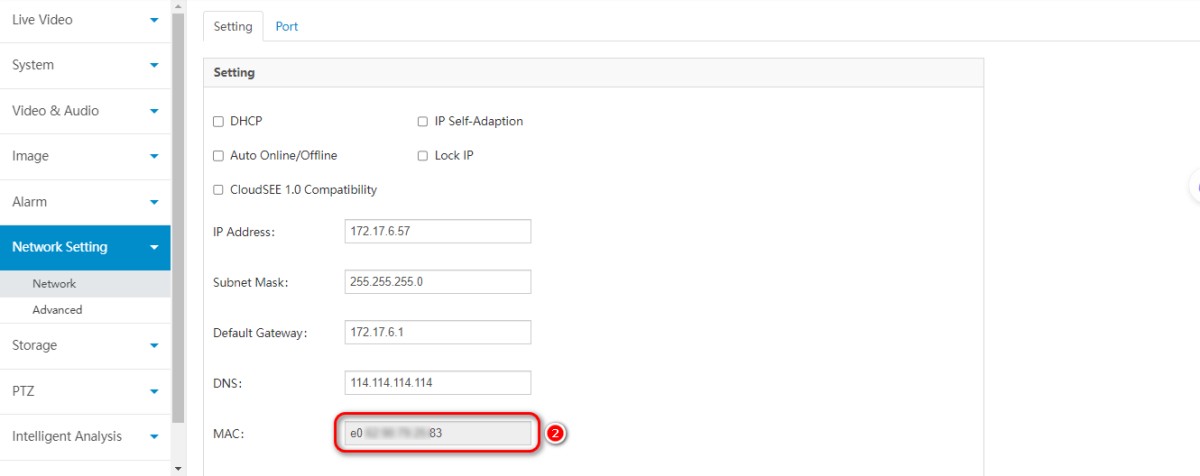Screen dimensions: 1200x476
Task: Expand the Storage section arrow
Action: (x=154, y=346)
